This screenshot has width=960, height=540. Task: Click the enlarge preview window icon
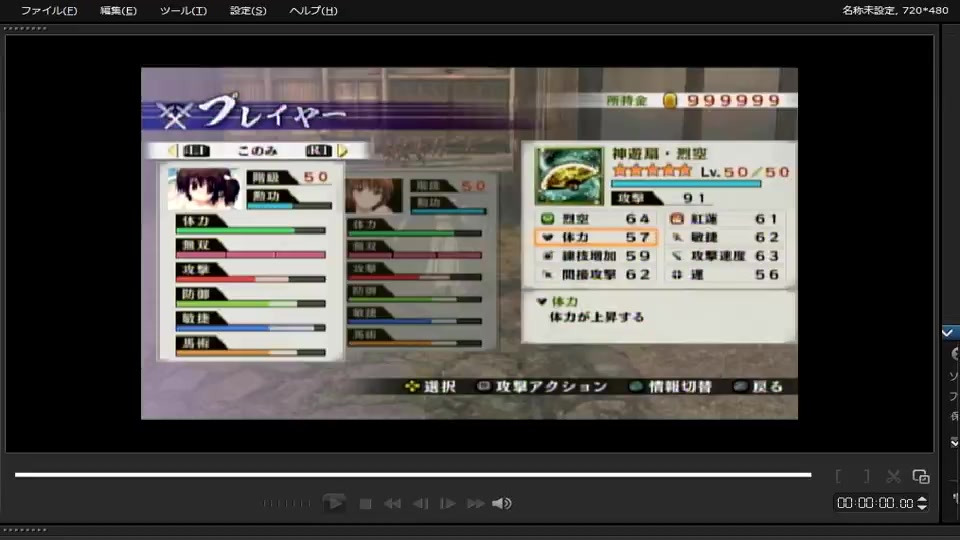coord(921,476)
